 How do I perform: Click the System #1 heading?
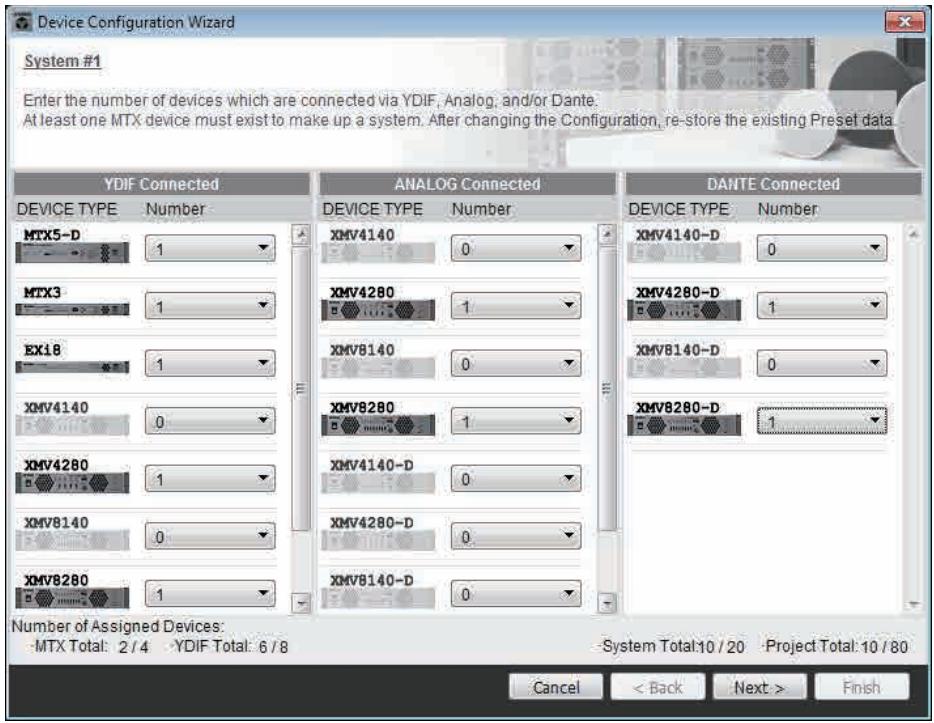tap(63, 61)
